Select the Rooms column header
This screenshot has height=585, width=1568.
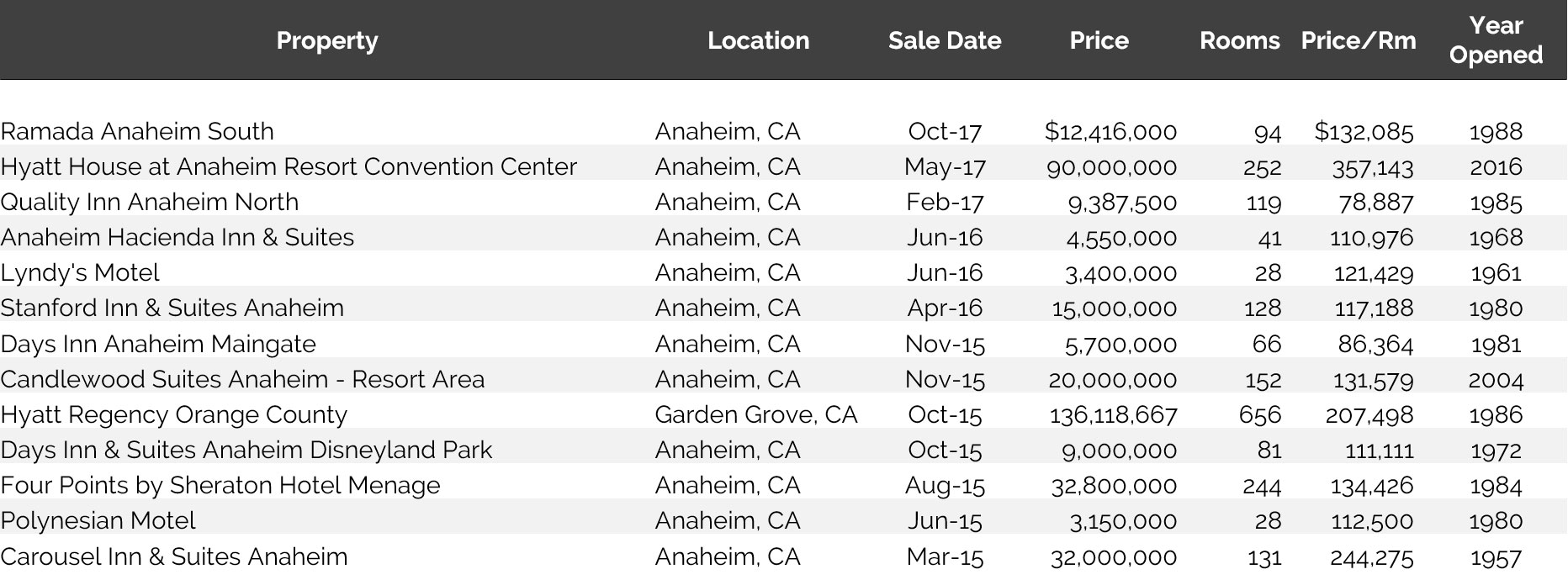(x=1239, y=40)
